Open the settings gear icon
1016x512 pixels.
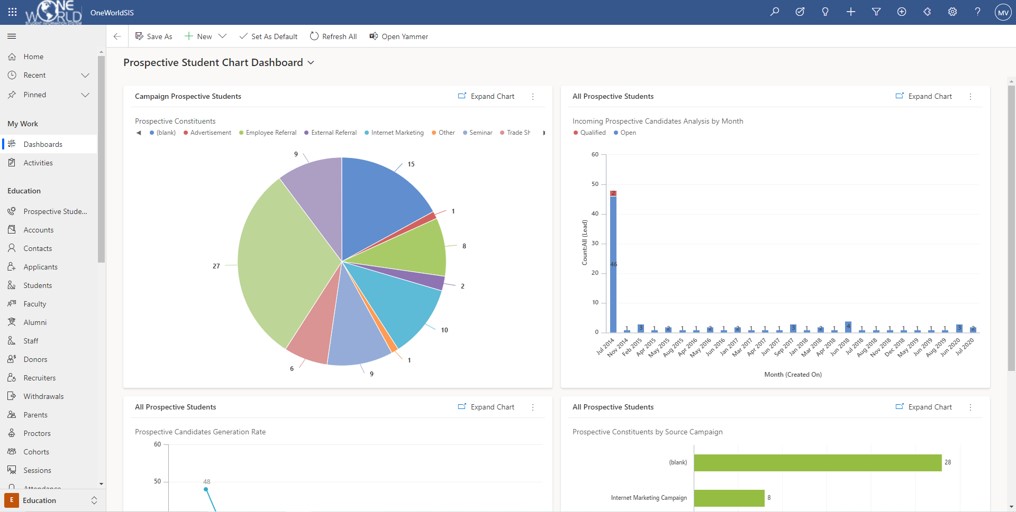pos(952,12)
